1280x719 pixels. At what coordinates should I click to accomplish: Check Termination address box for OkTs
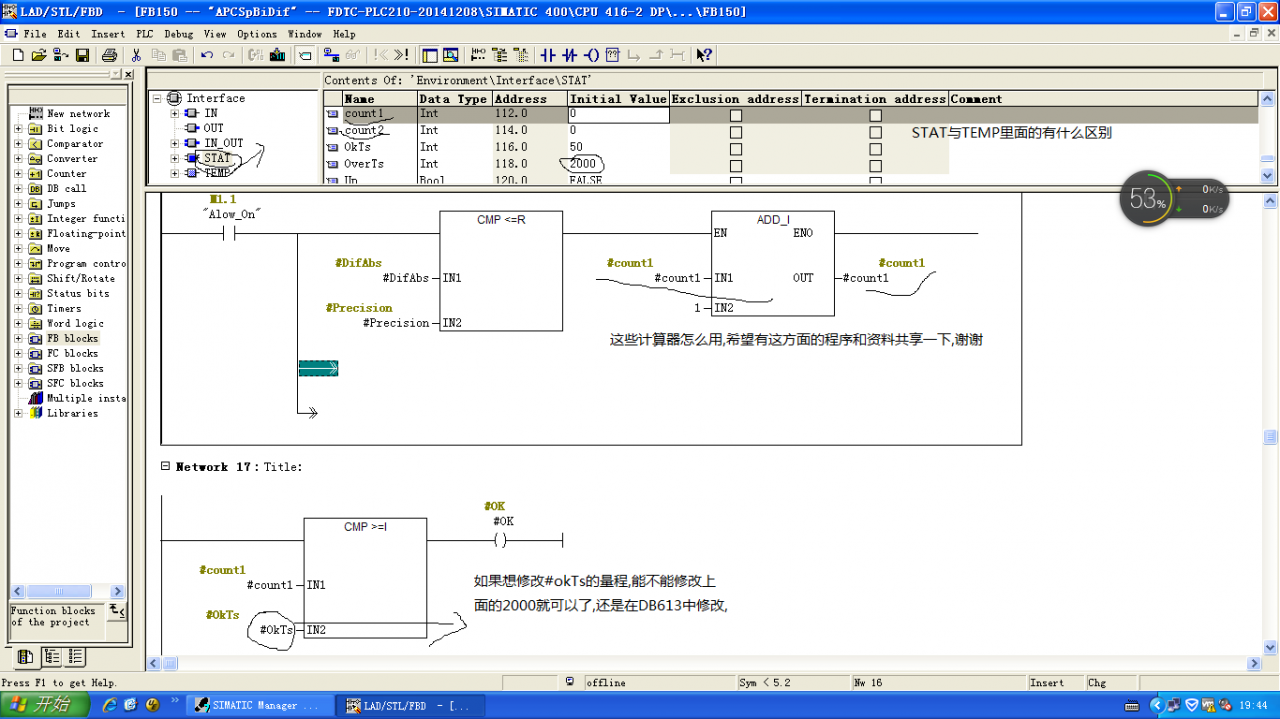click(x=876, y=149)
